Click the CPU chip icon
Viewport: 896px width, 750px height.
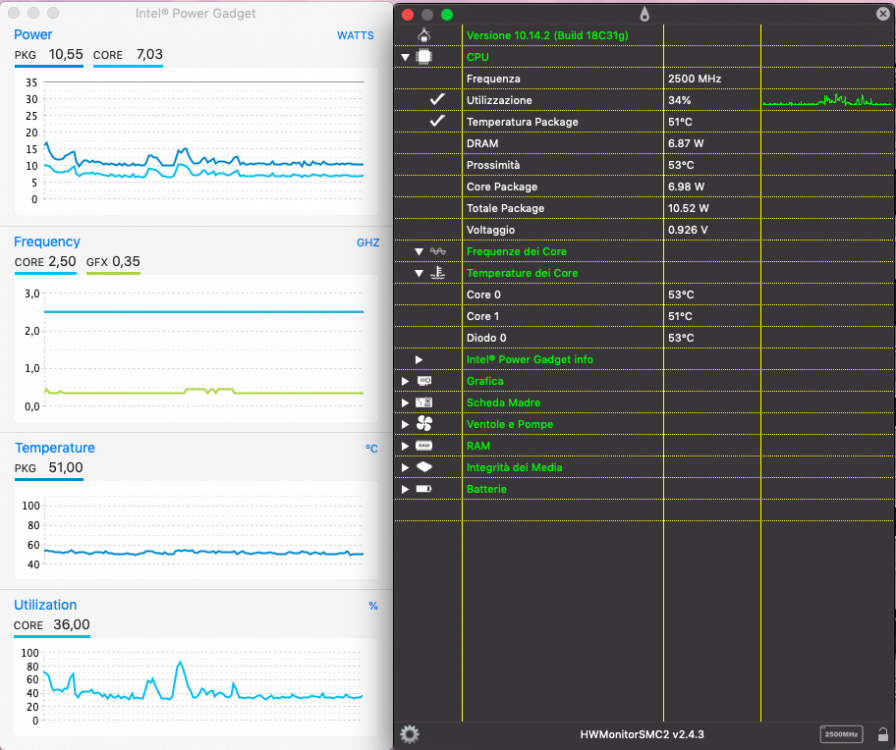(x=424, y=57)
